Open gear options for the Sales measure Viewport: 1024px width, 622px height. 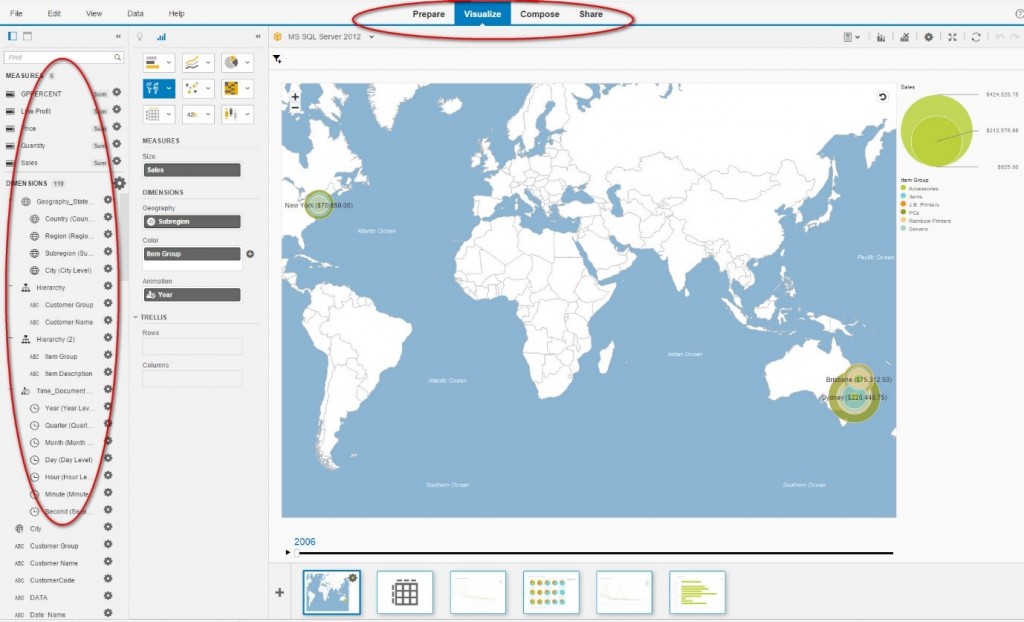pyautogui.click(x=117, y=161)
